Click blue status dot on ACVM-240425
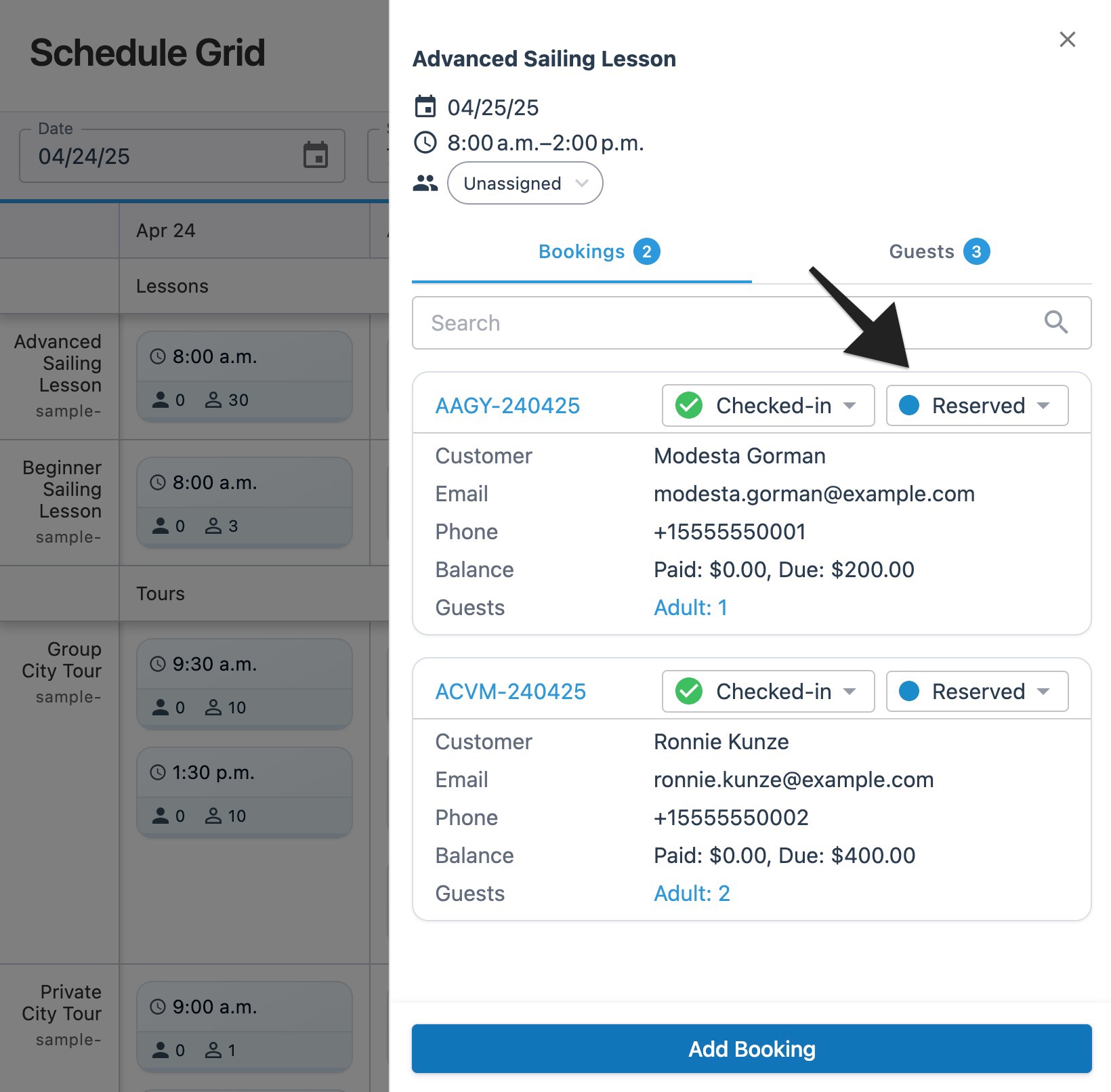 [x=908, y=691]
